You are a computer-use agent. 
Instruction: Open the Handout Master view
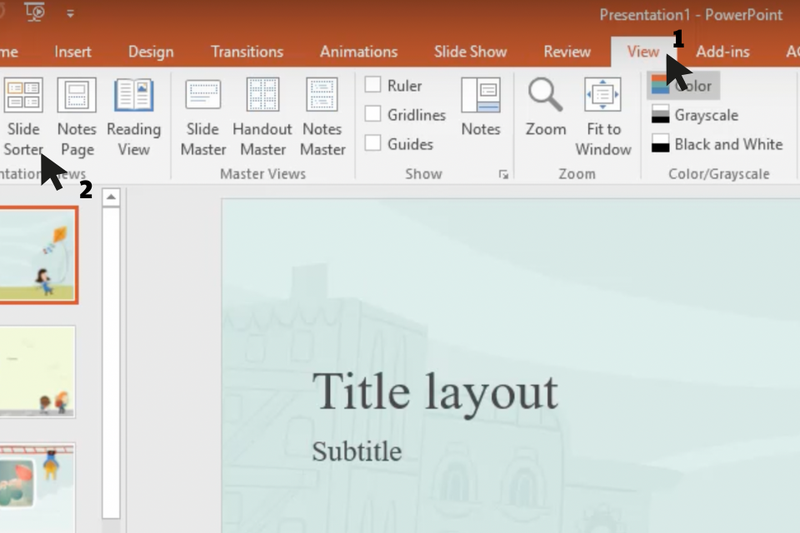(263, 117)
